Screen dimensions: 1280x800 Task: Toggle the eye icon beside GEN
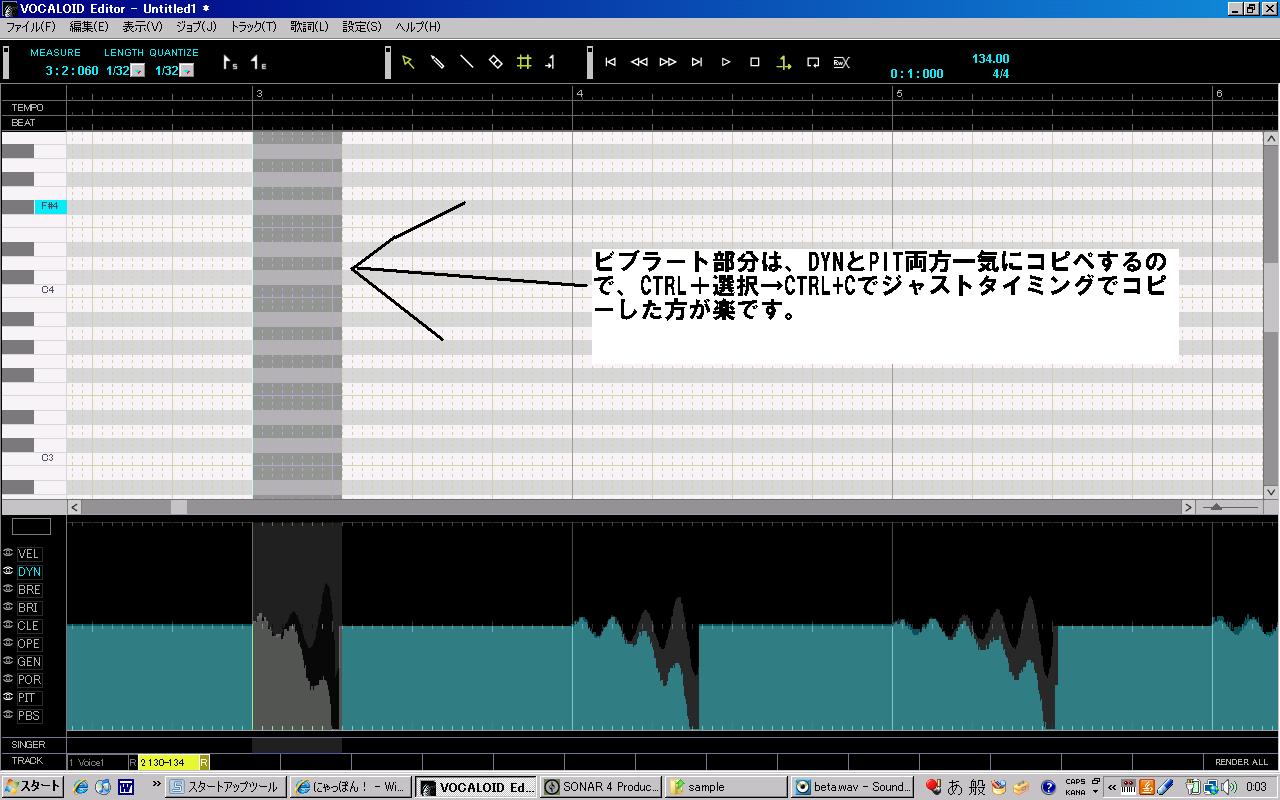(8, 661)
